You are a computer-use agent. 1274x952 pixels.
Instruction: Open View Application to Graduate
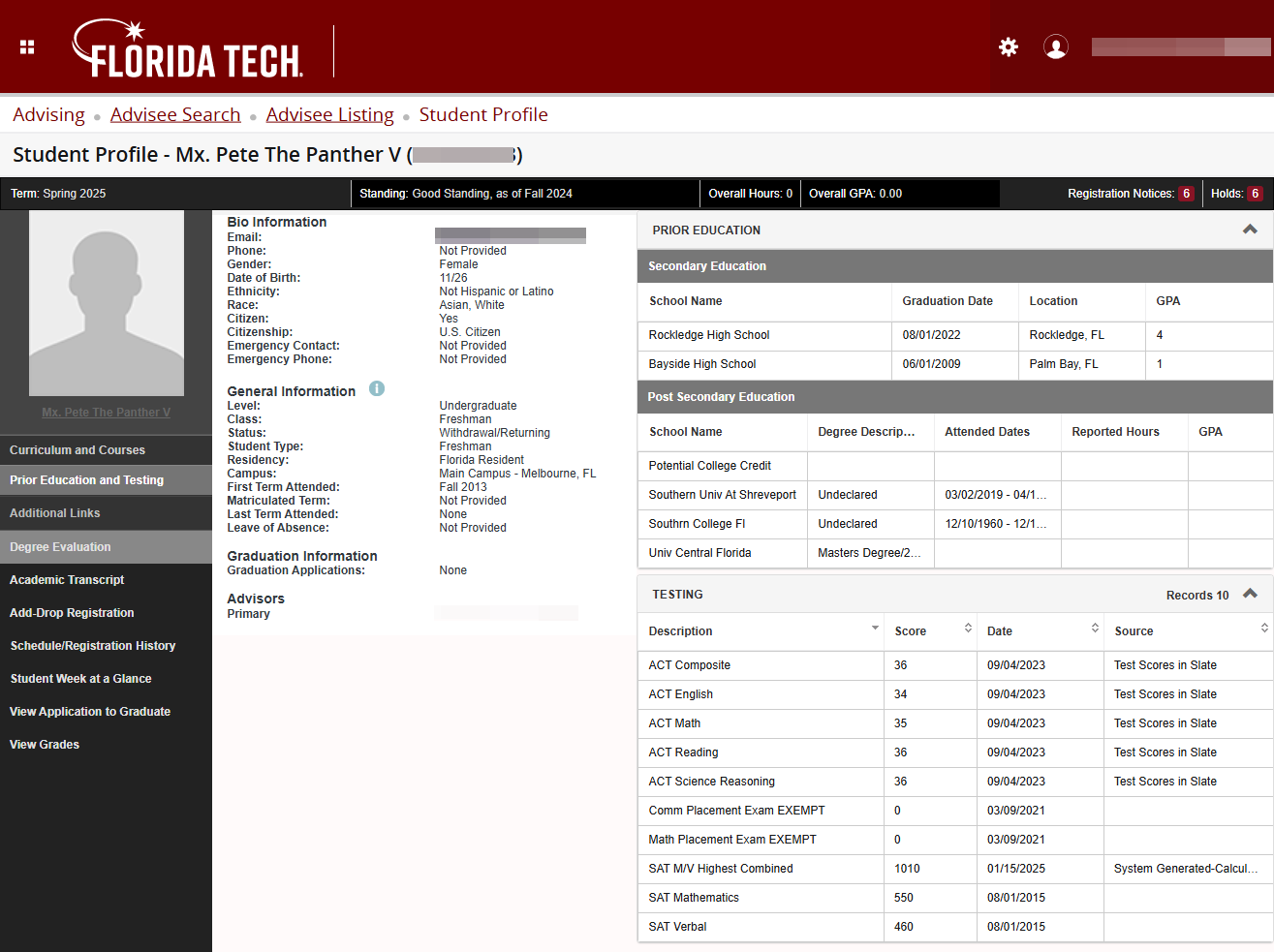[x=90, y=712]
